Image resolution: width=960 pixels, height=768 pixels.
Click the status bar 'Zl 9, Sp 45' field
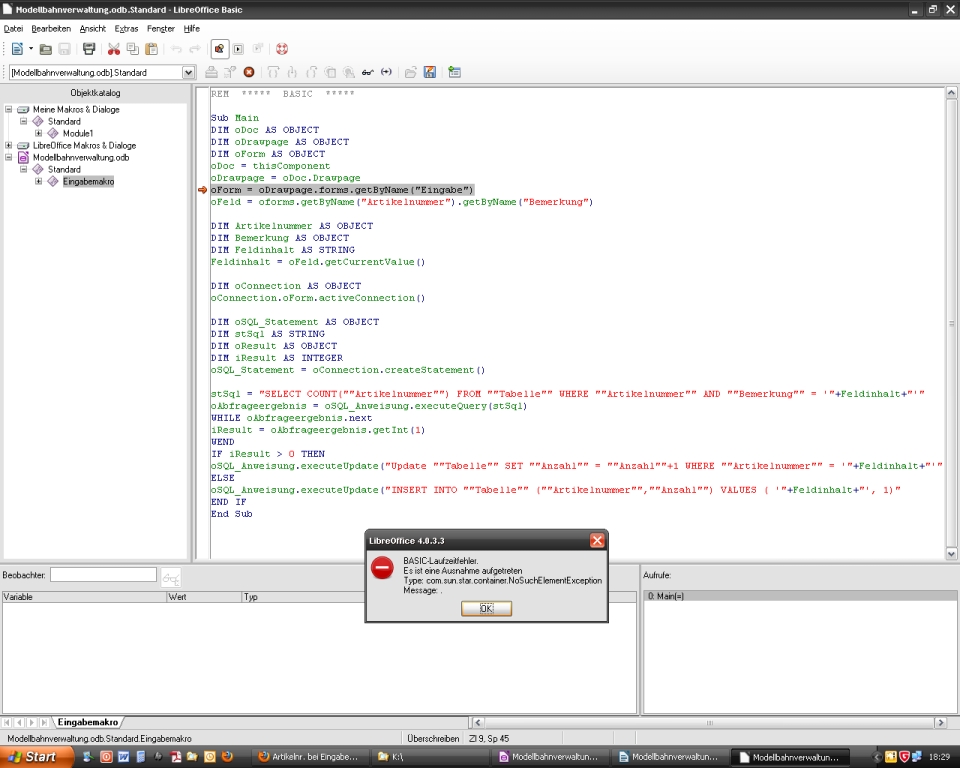coord(489,739)
